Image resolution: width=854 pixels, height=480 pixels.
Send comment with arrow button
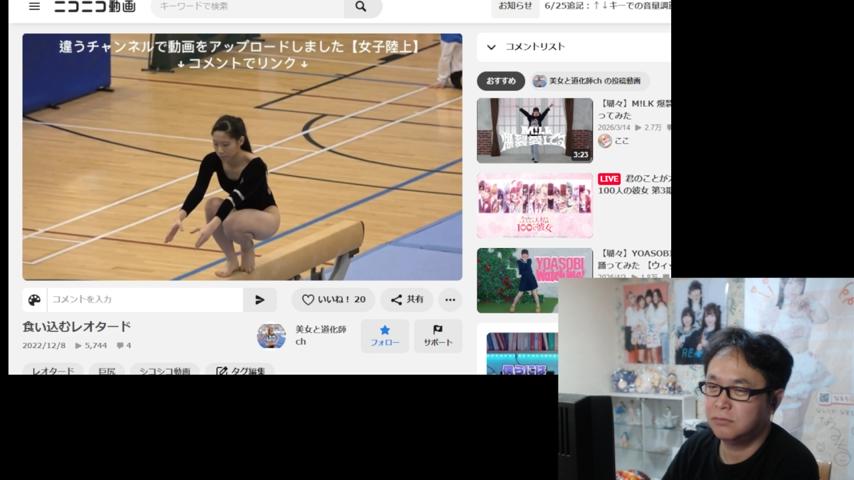click(260, 300)
